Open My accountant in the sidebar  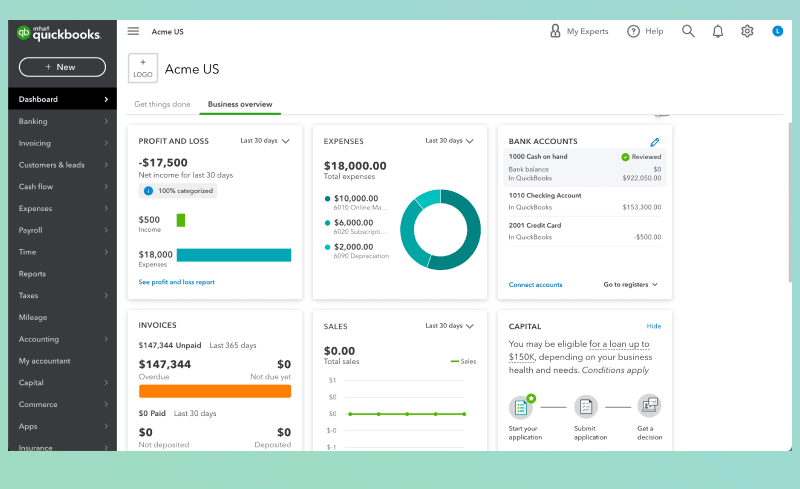coord(62,361)
